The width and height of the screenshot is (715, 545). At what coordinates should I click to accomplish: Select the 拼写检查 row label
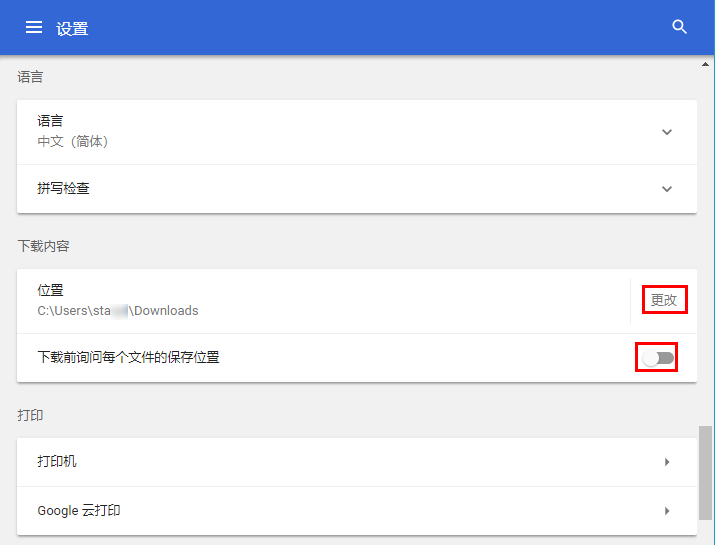[64, 188]
